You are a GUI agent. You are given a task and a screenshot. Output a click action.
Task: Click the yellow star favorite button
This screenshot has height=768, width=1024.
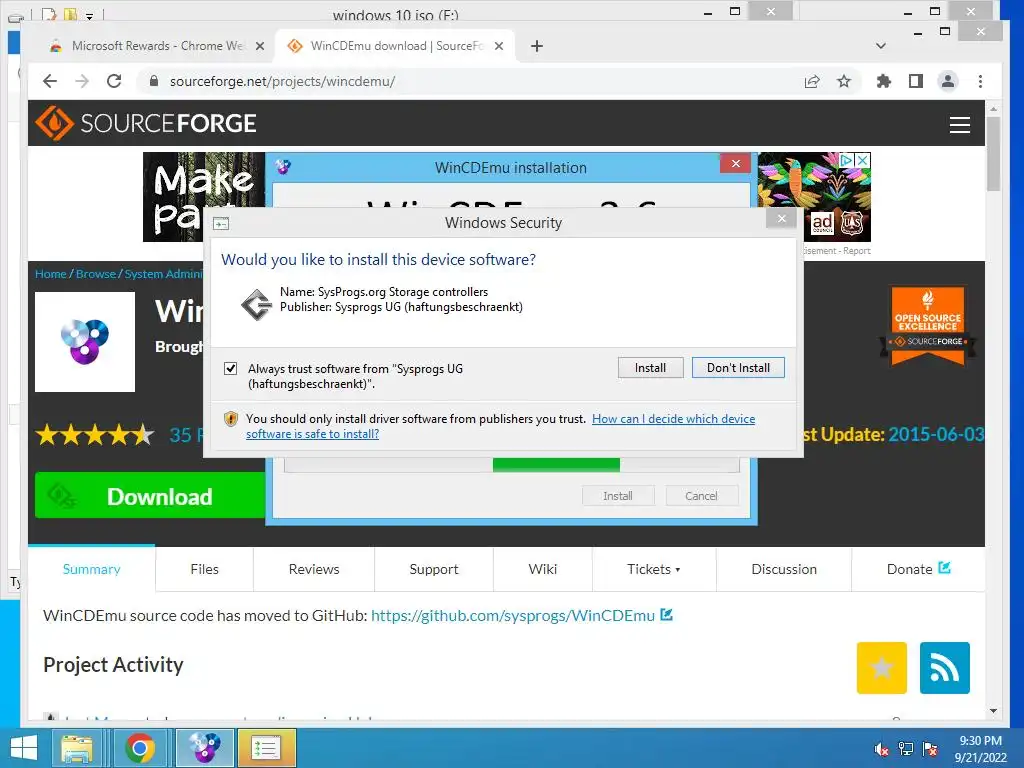point(882,667)
